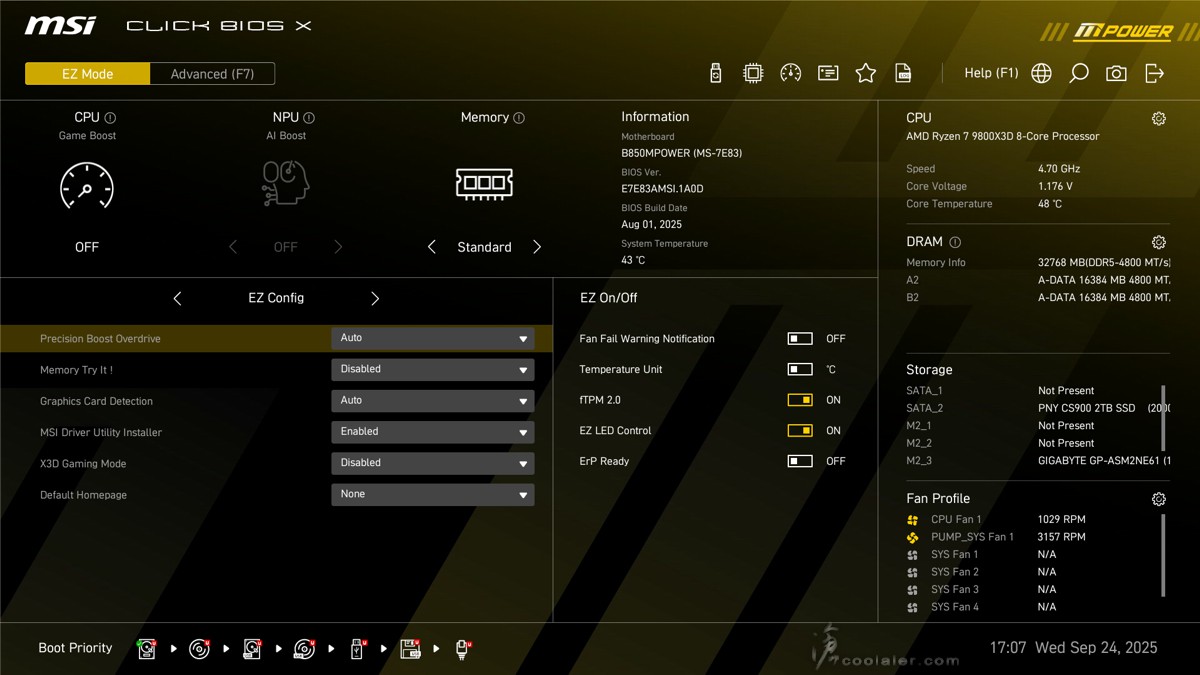Select the hard disk boot device with green check
Viewport: 1200px width, 675px height.
(x=147, y=649)
